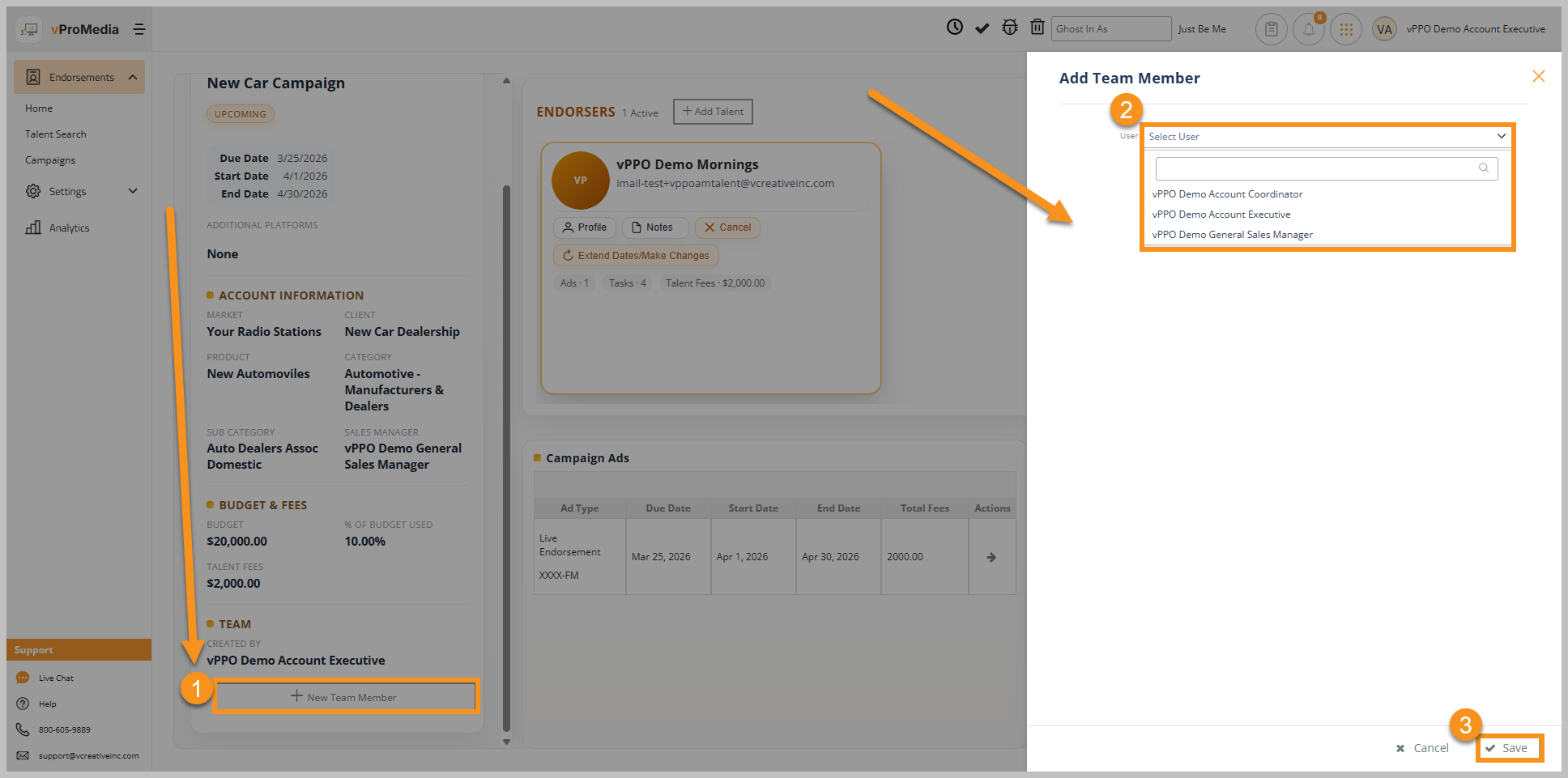Click the trash can icon in header
Screen dimensions: 1568x778
[x=1037, y=28]
